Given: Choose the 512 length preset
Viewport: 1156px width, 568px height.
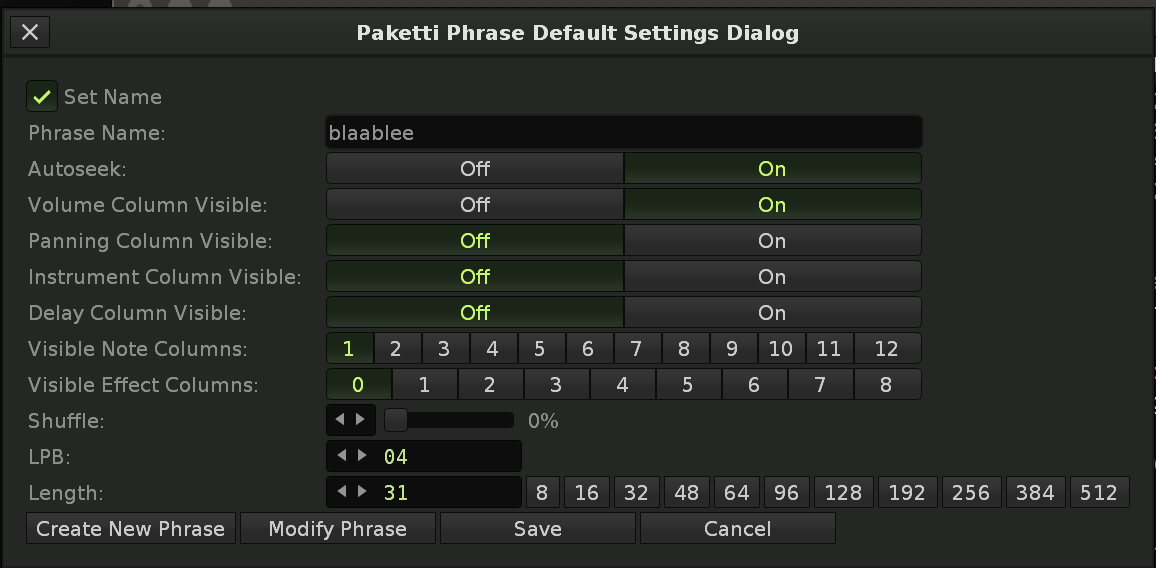Looking at the screenshot, I should coord(1099,493).
